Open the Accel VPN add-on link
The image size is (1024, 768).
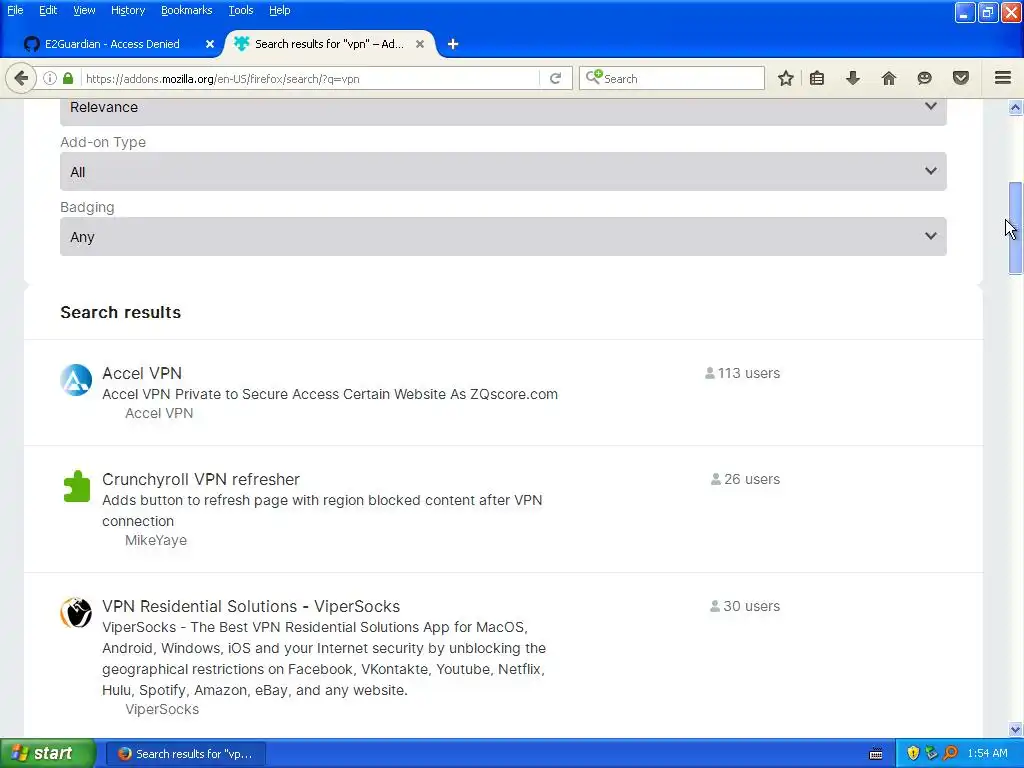pyautogui.click(x=142, y=373)
